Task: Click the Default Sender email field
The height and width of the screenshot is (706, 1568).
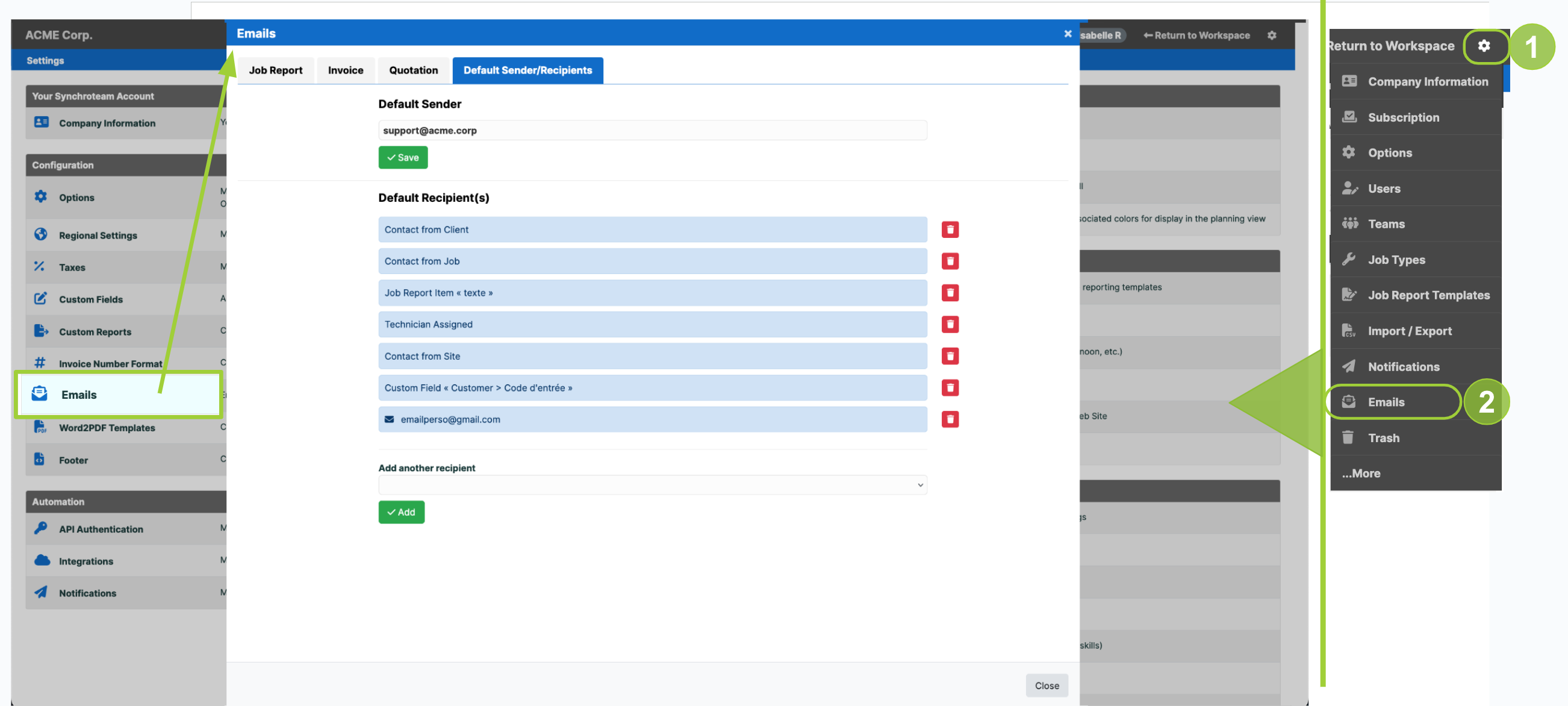Action: (653, 130)
